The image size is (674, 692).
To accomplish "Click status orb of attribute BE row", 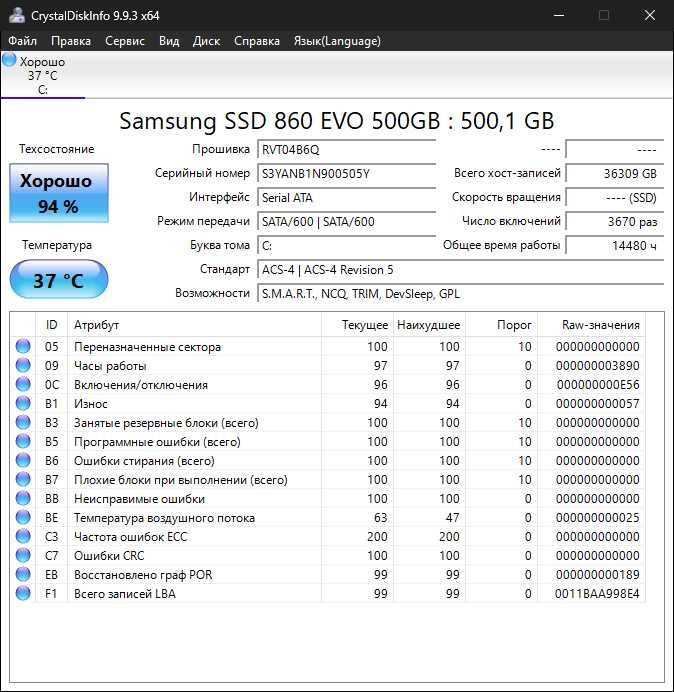I will (x=23, y=517).
